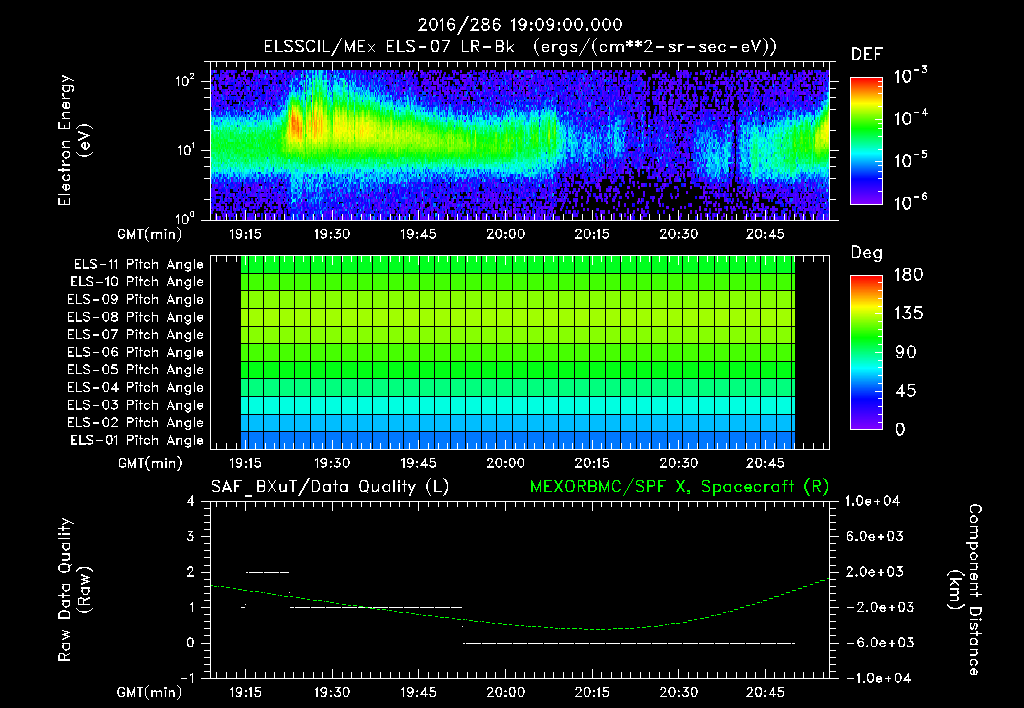Click the 20:00 tick under the pitch angle panel
The width and height of the screenshot is (1024, 708).
(x=505, y=463)
